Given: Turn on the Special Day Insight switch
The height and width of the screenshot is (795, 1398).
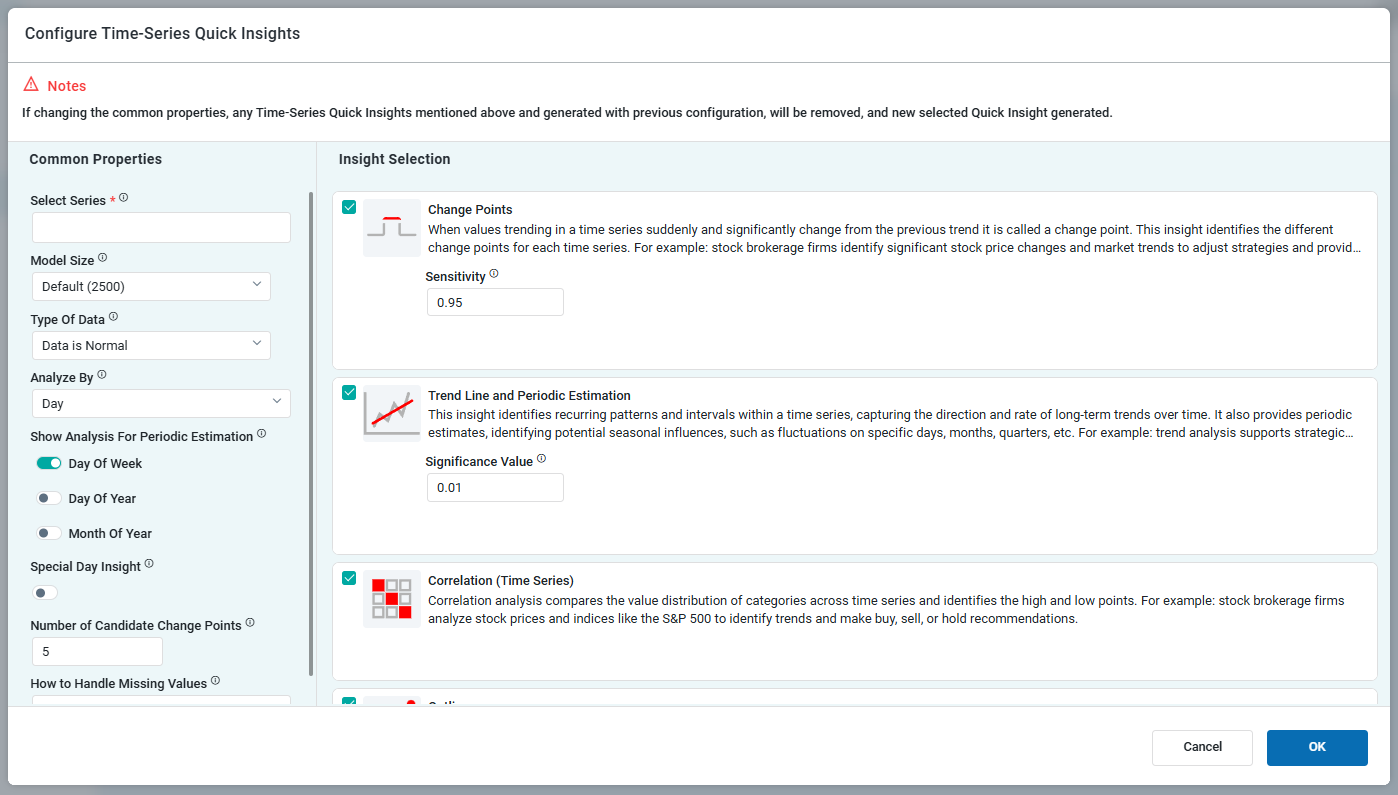Looking at the screenshot, I should pyautogui.click(x=45, y=593).
